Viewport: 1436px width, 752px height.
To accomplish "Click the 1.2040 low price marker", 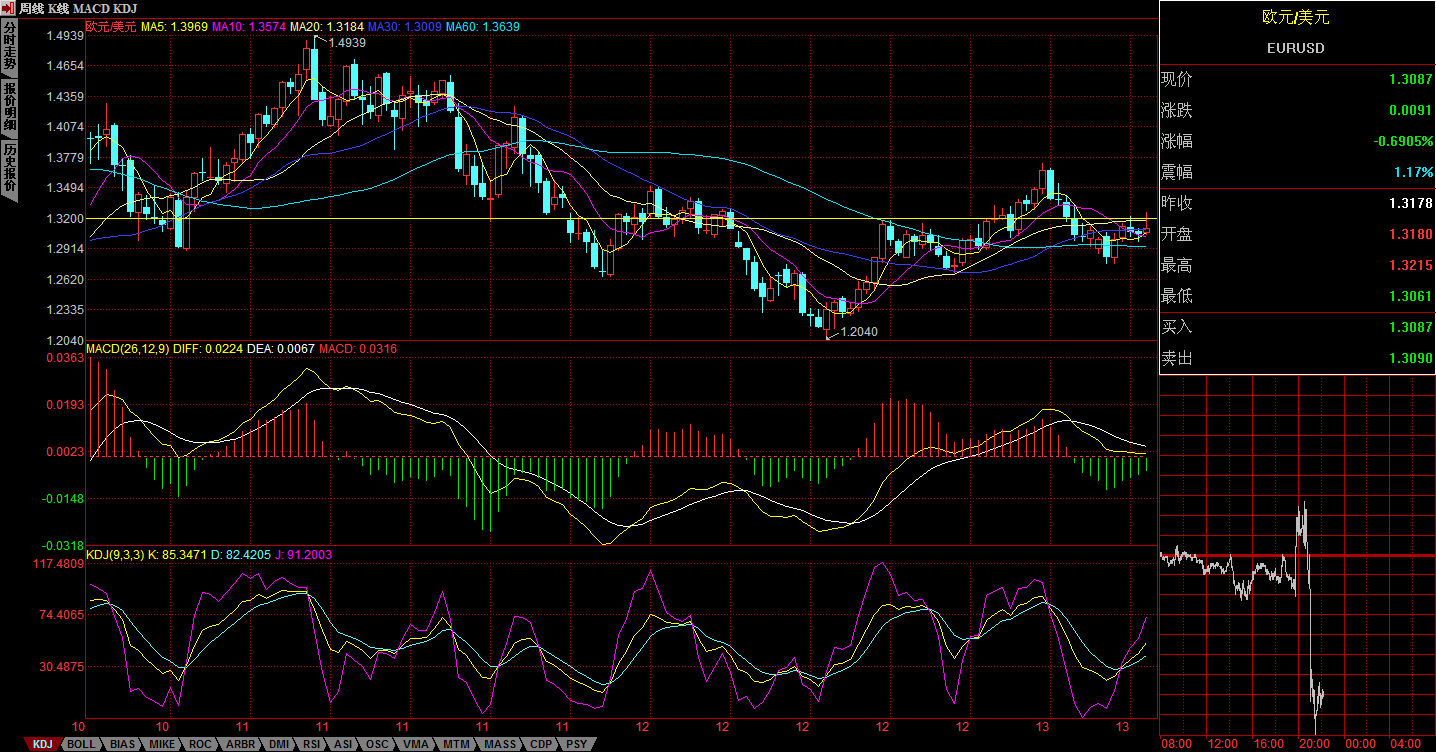I will click(858, 331).
